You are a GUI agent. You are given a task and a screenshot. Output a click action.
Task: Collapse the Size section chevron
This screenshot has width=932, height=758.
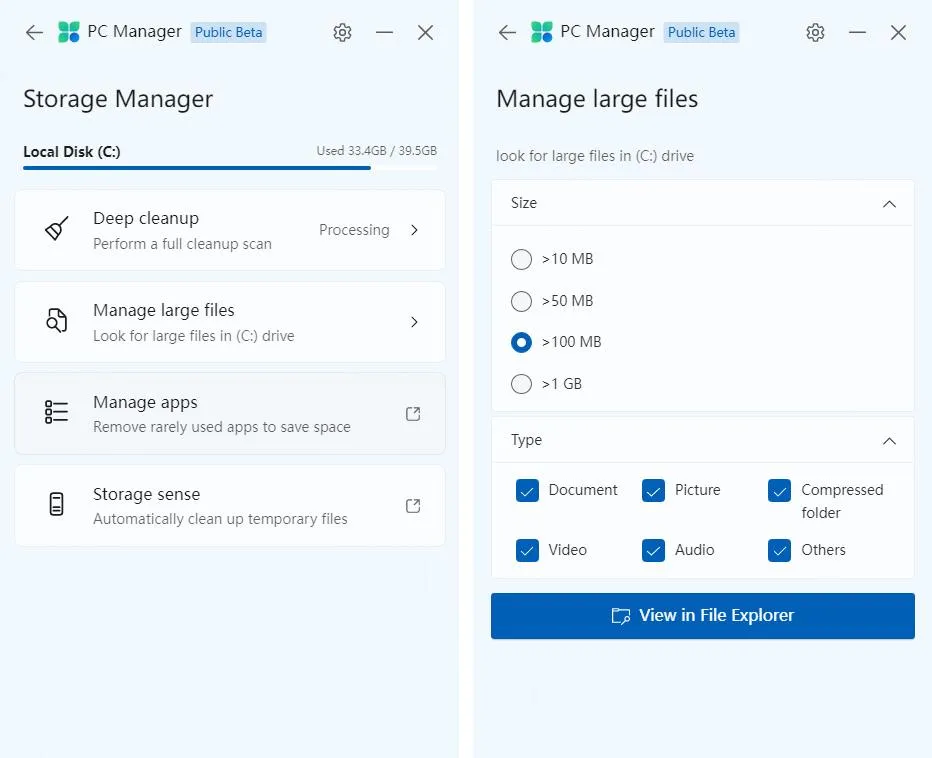coord(889,204)
